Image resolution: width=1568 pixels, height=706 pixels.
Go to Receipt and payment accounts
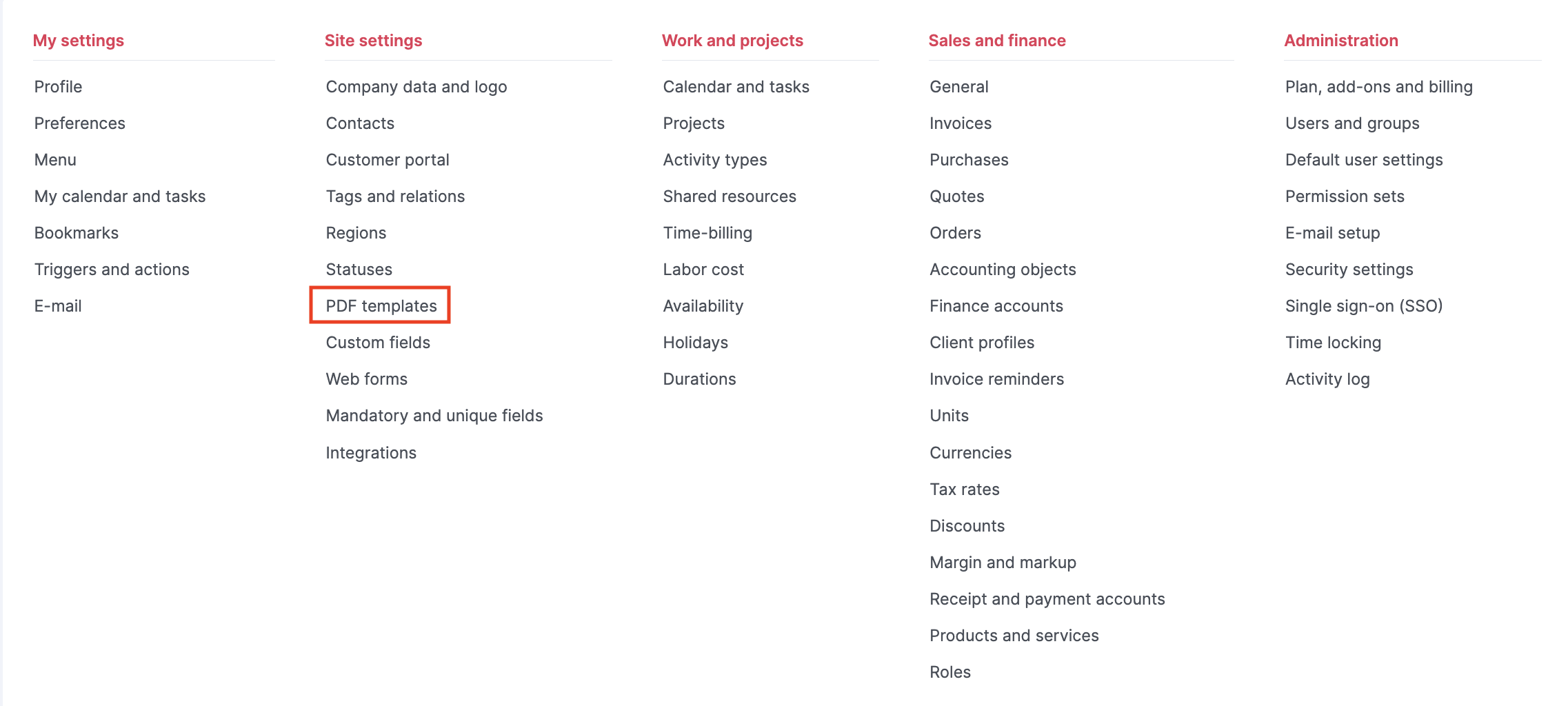pyautogui.click(x=1047, y=598)
